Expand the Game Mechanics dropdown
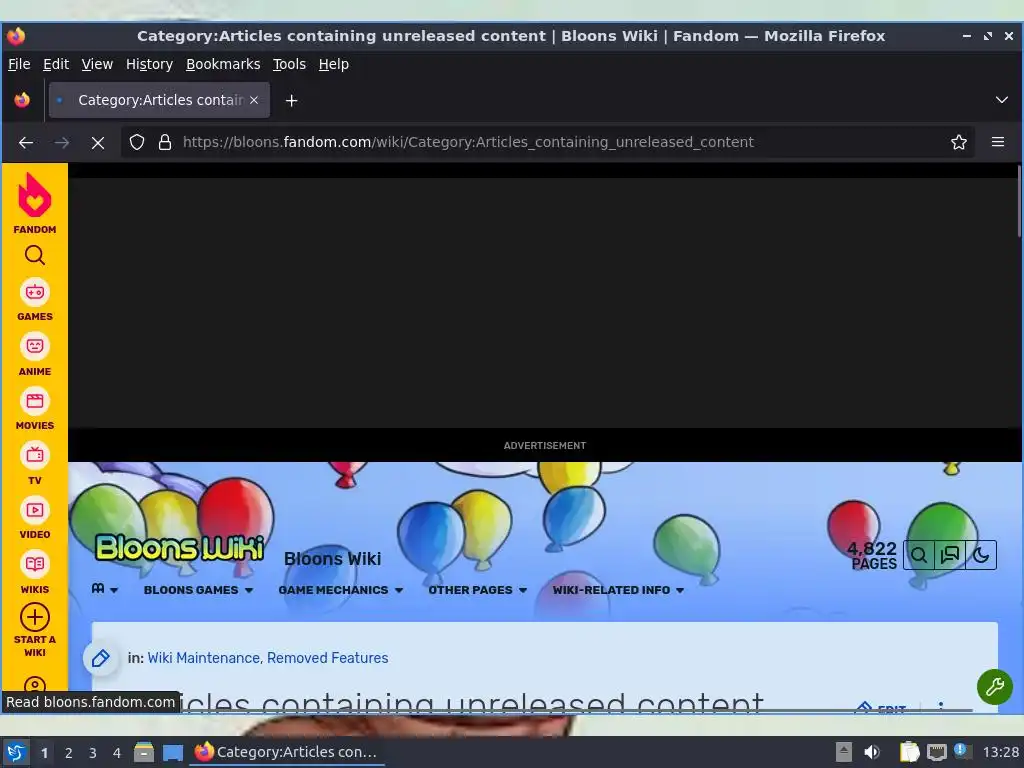Image resolution: width=1024 pixels, height=768 pixels. coord(340,590)
